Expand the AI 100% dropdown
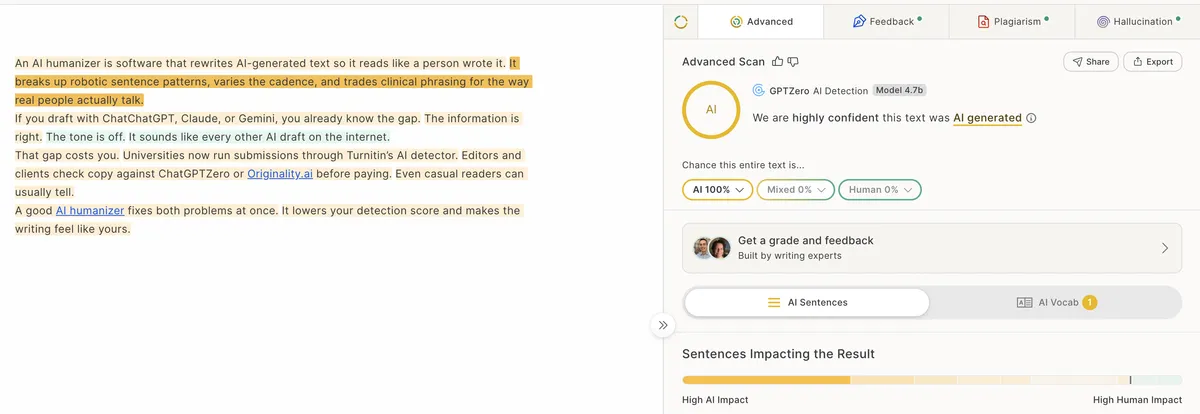 (x=717, y=189)
